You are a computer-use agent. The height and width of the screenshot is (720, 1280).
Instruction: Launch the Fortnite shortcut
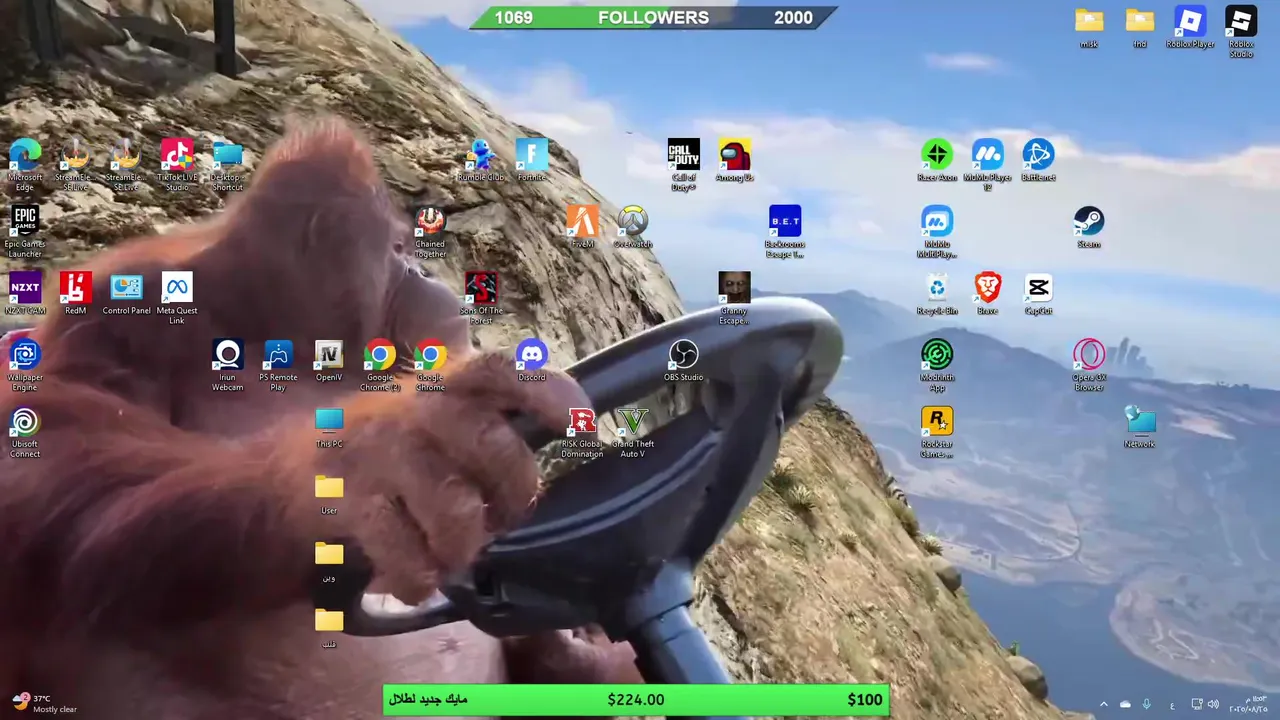[x=531, y=160]
